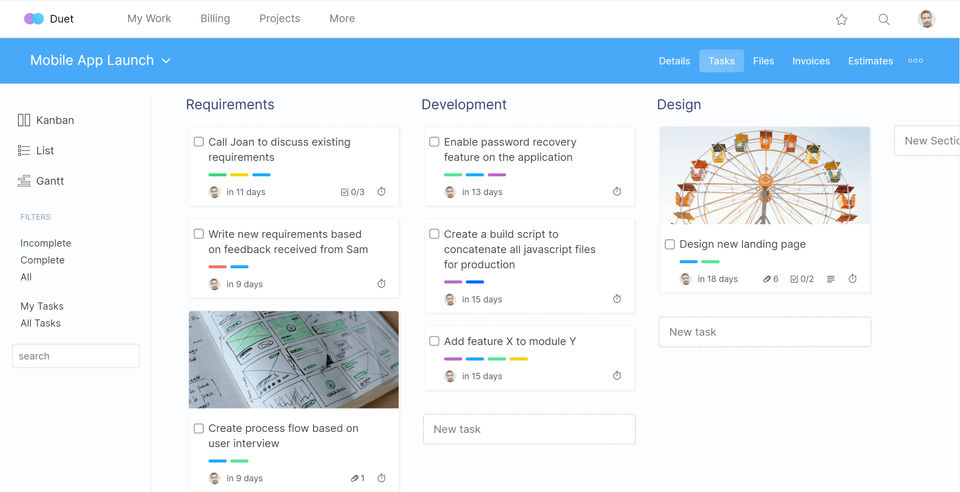Viewport: 960px width, 492px height.
Task: Tick the Design new landing page checkbox
Action: [670, 244]
